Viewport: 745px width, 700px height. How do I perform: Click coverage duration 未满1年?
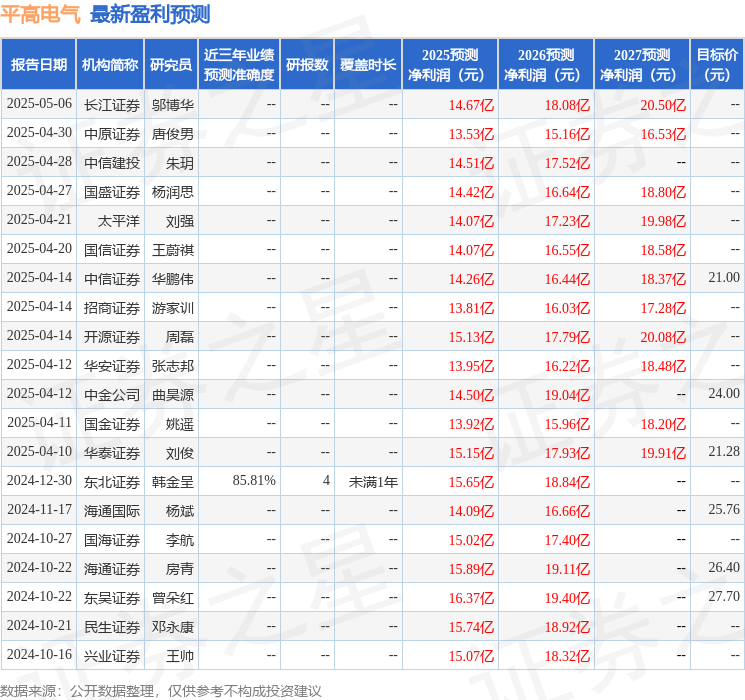coord(373,482)
